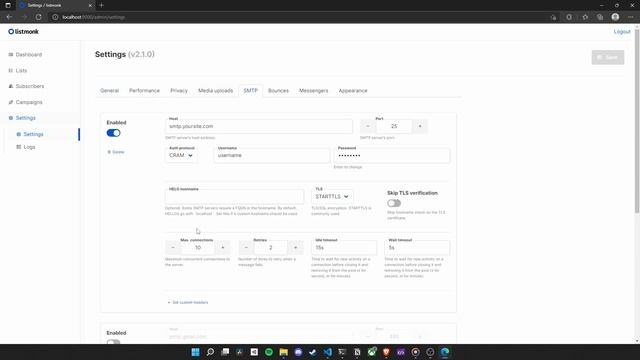Screen dimensions: 640x360
Task: Enable the second SMTP server toggle
Action: point(113,342)
